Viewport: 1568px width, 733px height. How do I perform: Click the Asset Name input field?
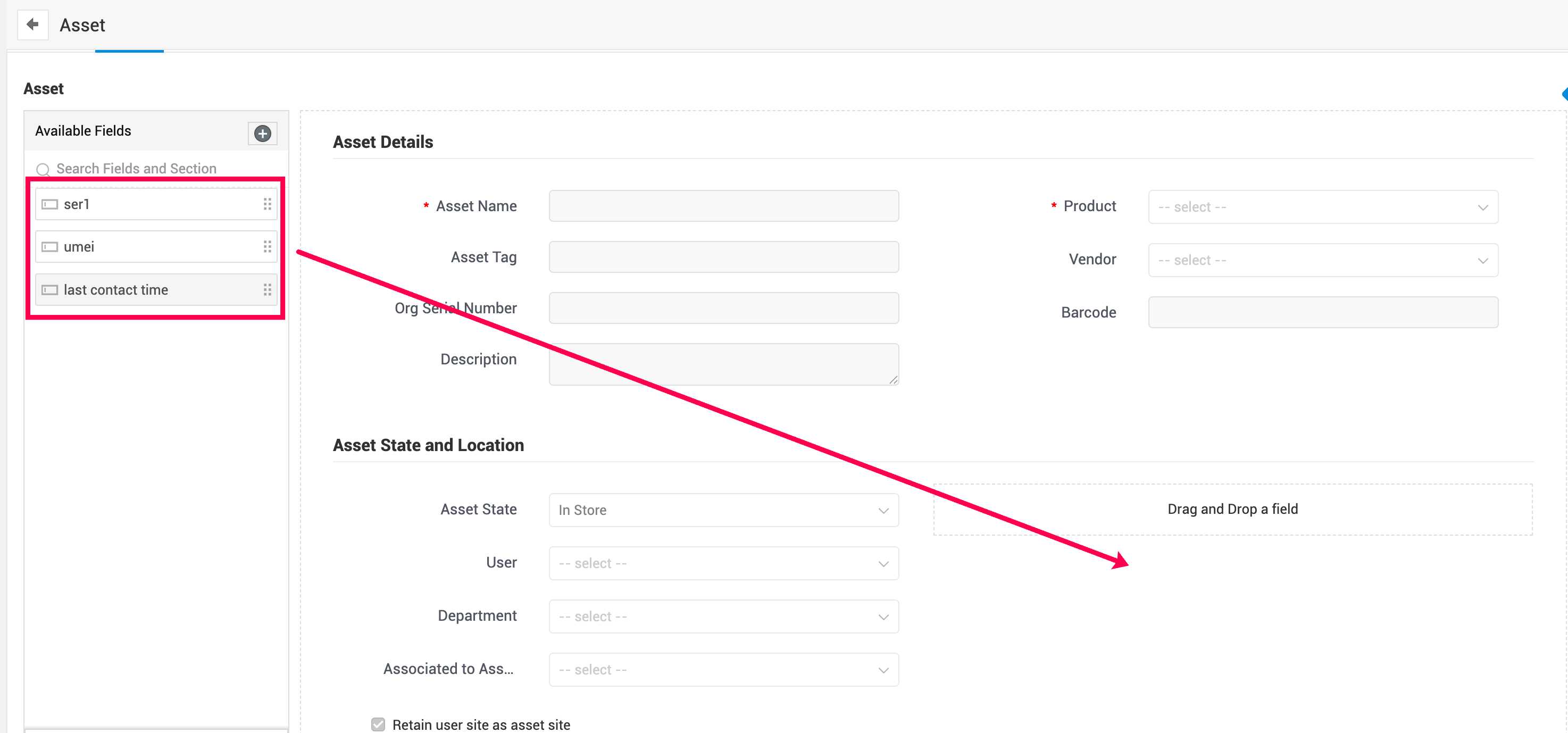click(x=723, y=206)
